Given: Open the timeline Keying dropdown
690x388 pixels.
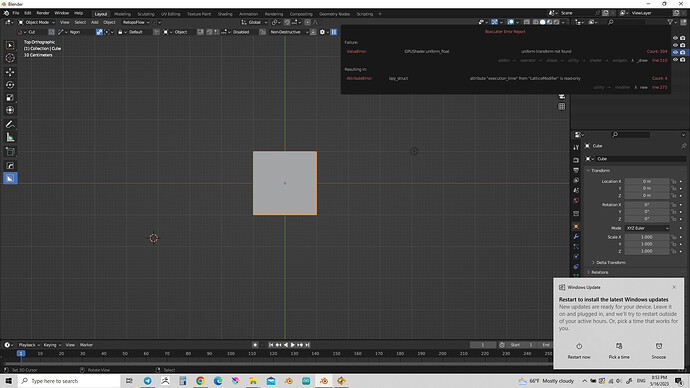Looking at the screenshot, I should (52, 345).
